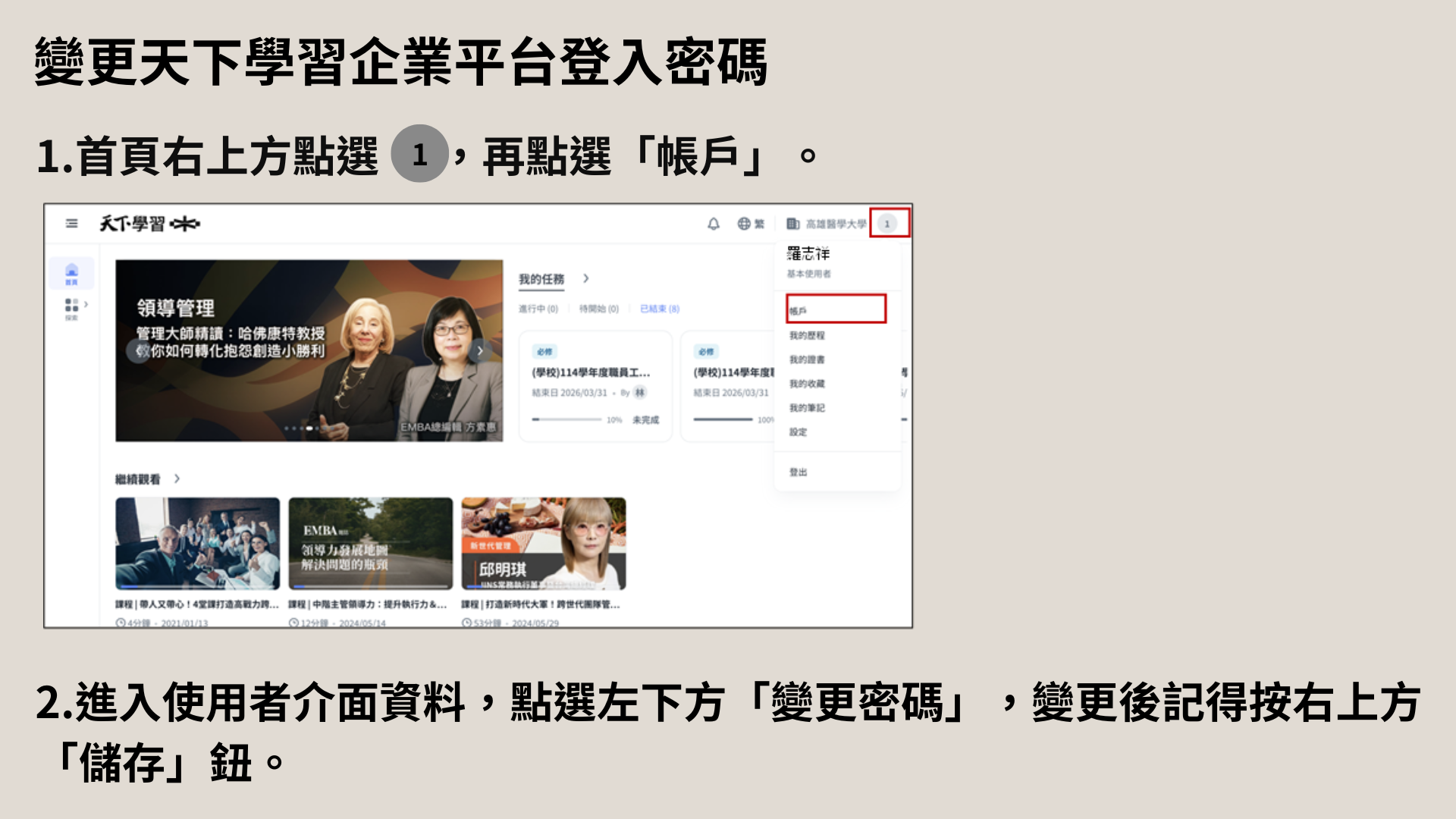Expand the chevron beside the explore icon
Viewport: 1456px width, 819px height.
(x=86, y=304)
